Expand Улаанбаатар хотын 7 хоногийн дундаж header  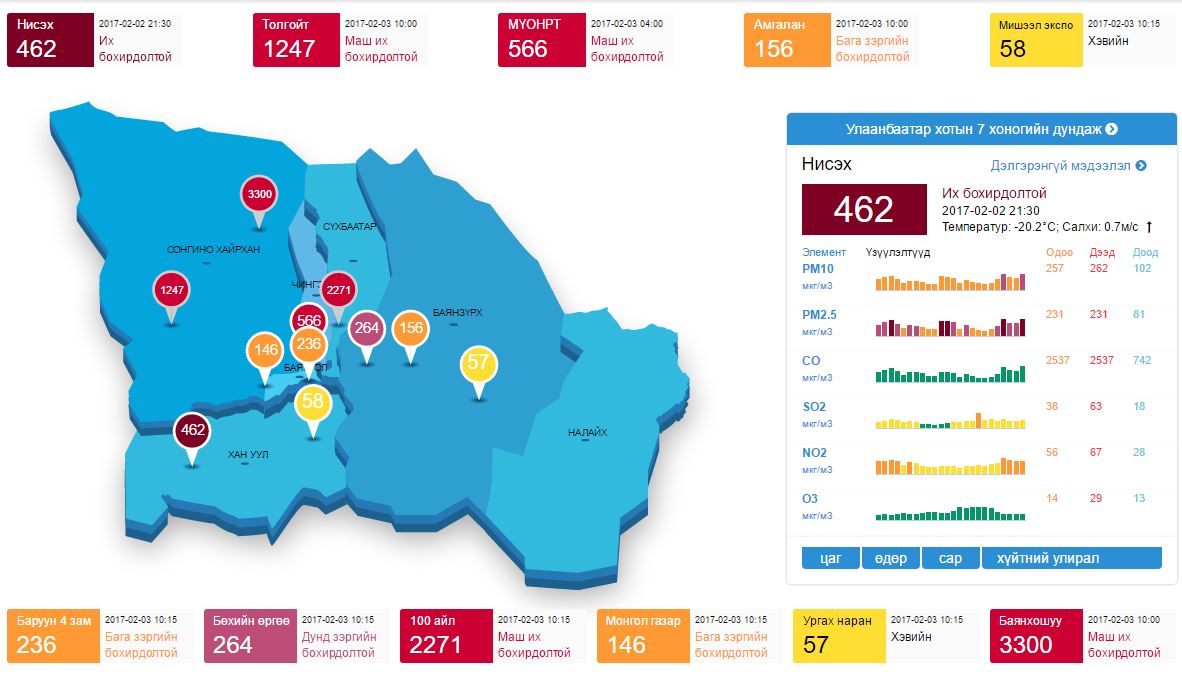point(981,129)
